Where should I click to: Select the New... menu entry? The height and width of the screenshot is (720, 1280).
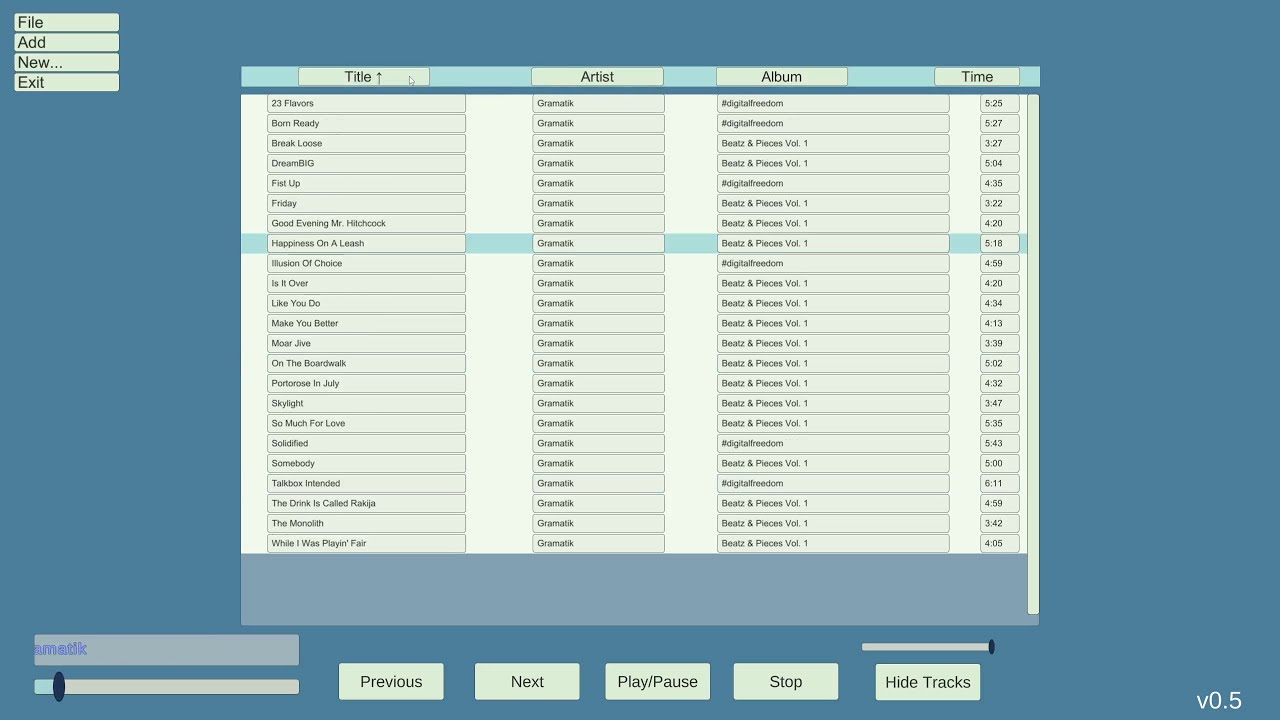click(67, 62)
